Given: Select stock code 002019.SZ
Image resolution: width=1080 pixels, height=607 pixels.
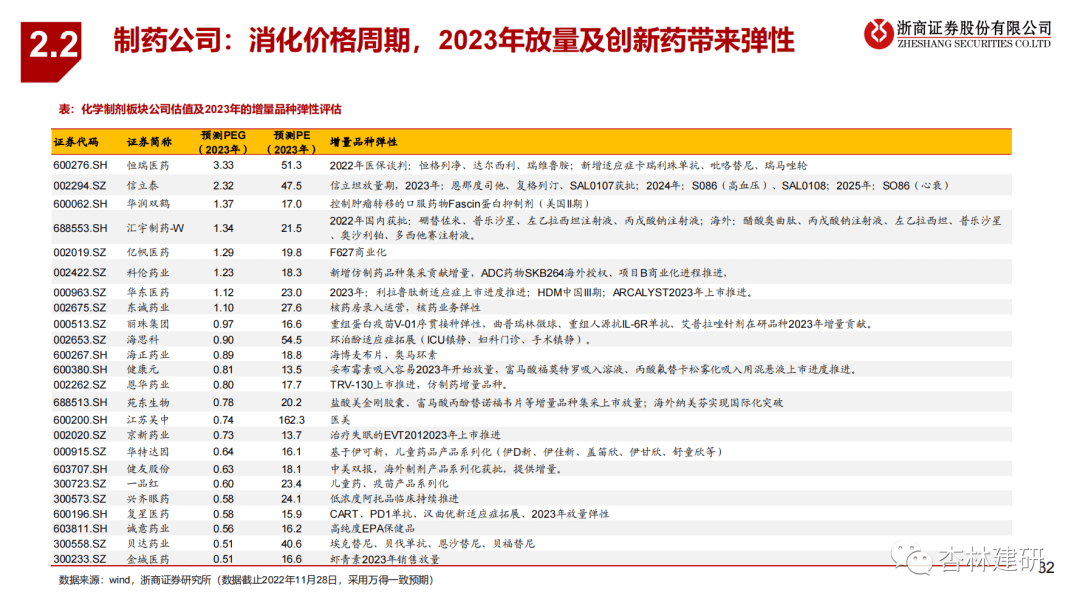Looking at the screenshot, I should 80,252.
